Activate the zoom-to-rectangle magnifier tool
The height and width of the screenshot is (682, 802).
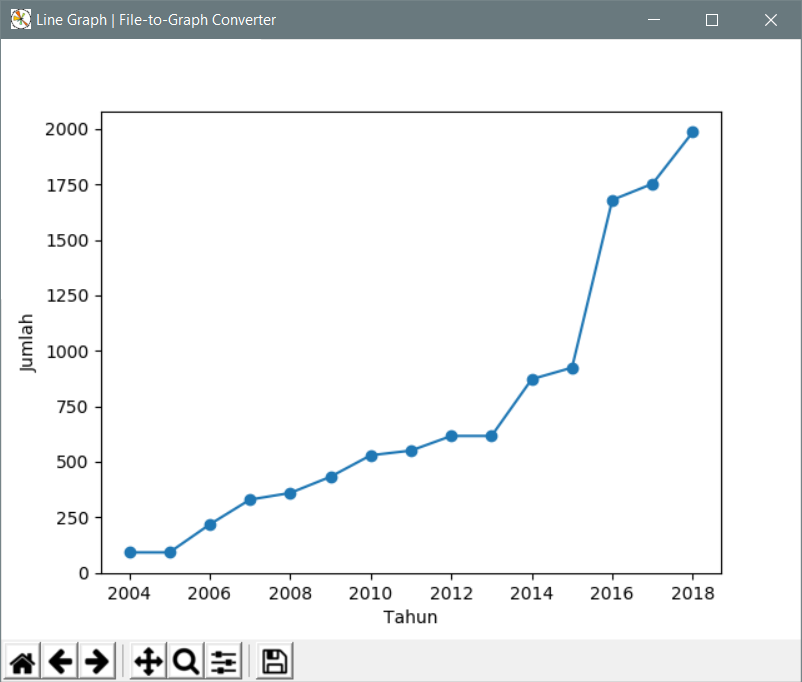click(x=186, y=662)
